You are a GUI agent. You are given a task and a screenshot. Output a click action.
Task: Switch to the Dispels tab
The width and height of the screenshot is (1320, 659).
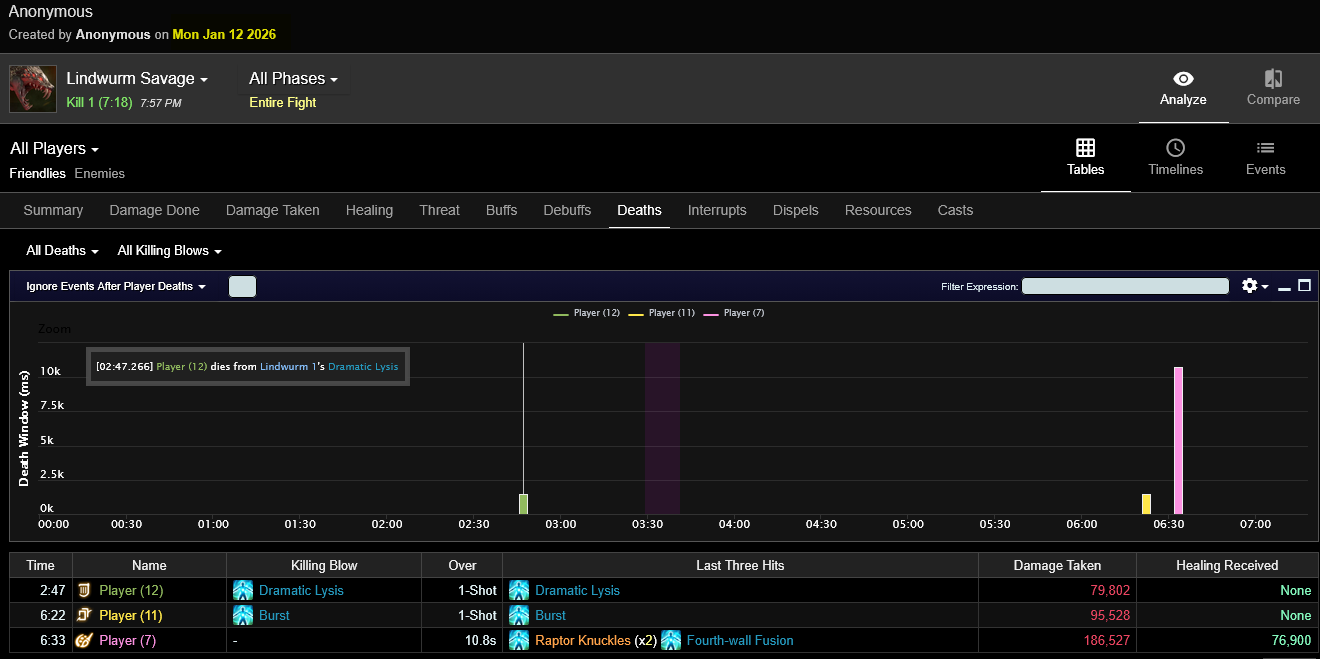point(796,210)
